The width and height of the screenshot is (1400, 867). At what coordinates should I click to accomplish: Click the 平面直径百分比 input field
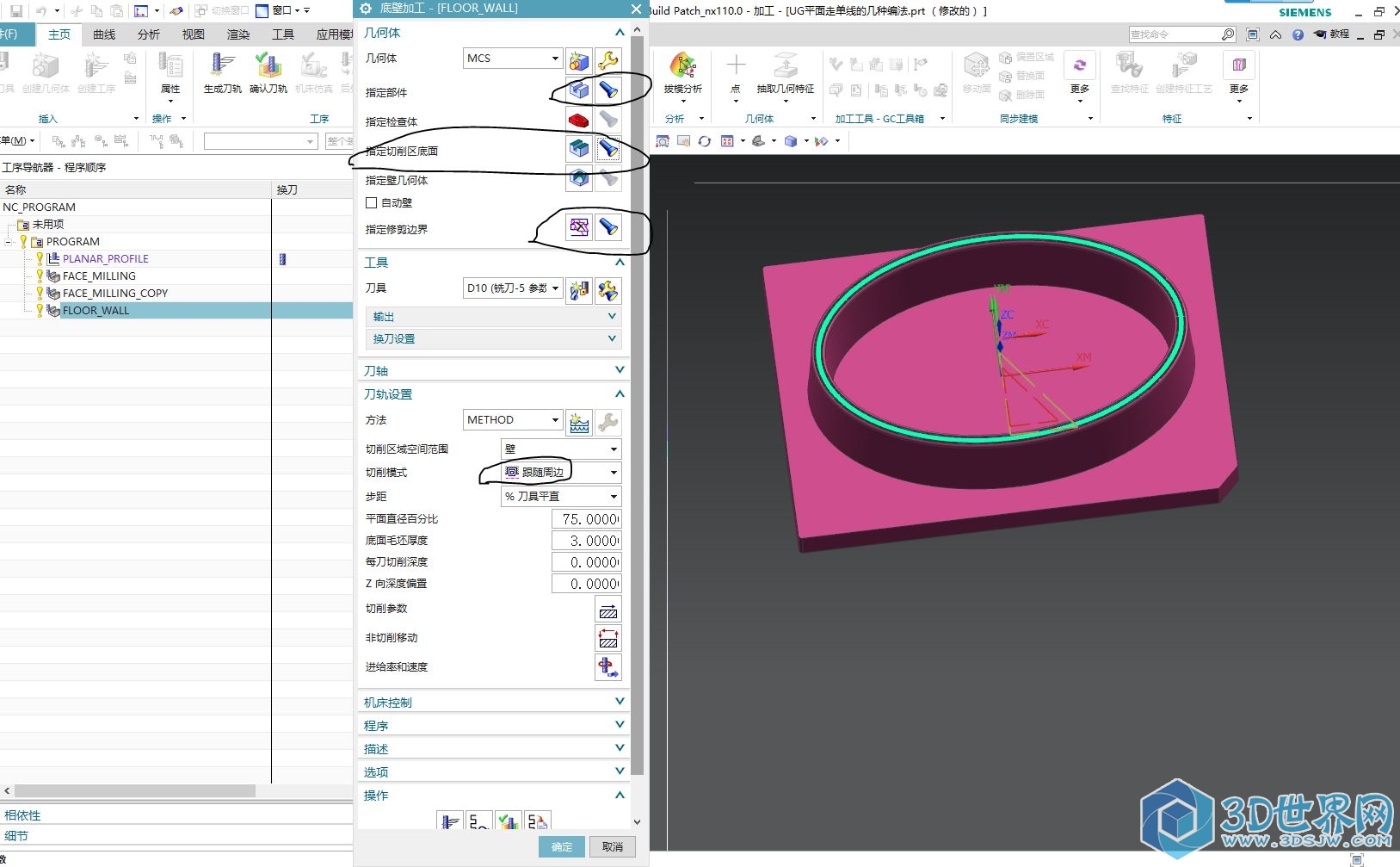click(586, 519)
